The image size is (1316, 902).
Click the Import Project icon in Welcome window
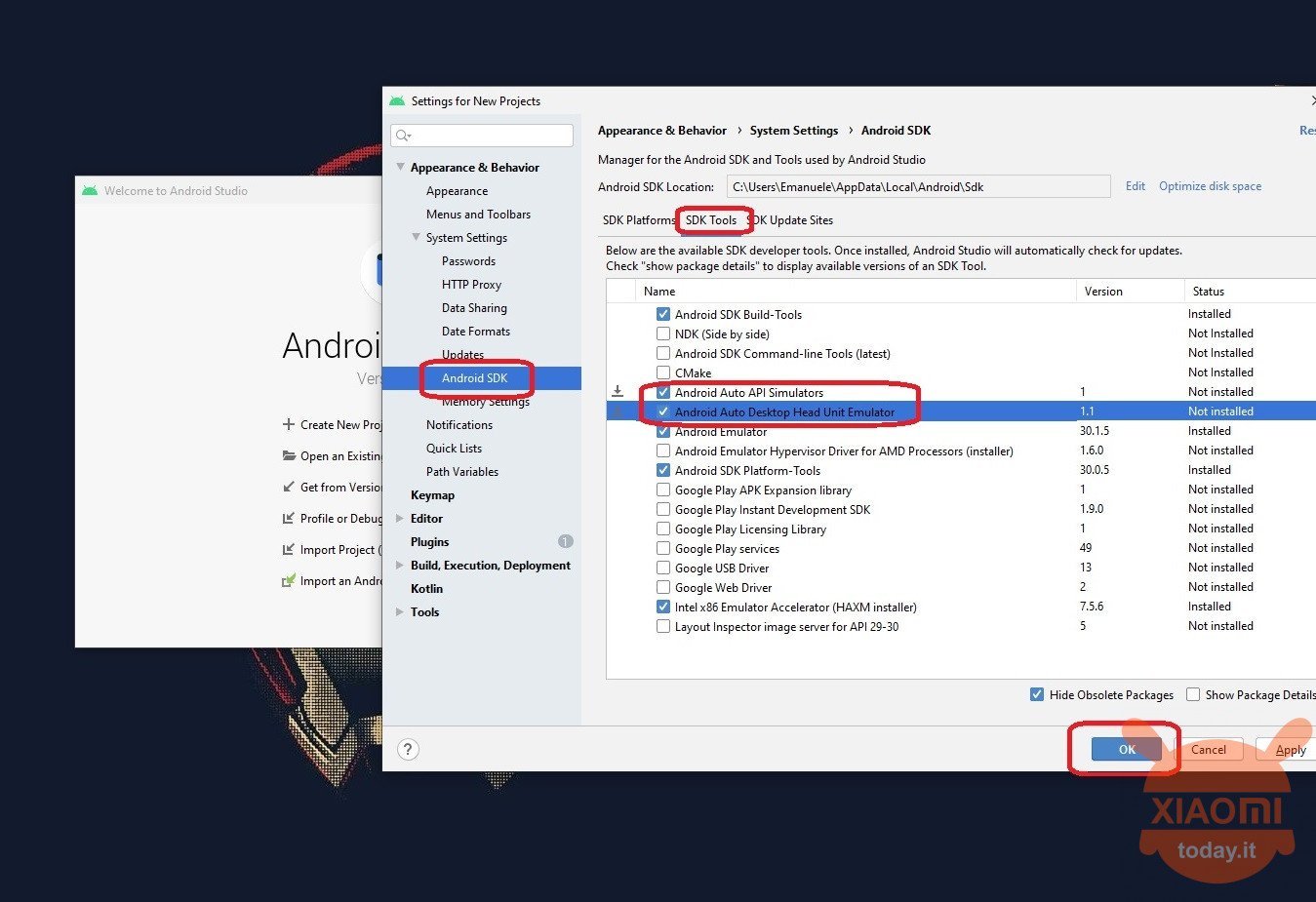coord(289,549)
